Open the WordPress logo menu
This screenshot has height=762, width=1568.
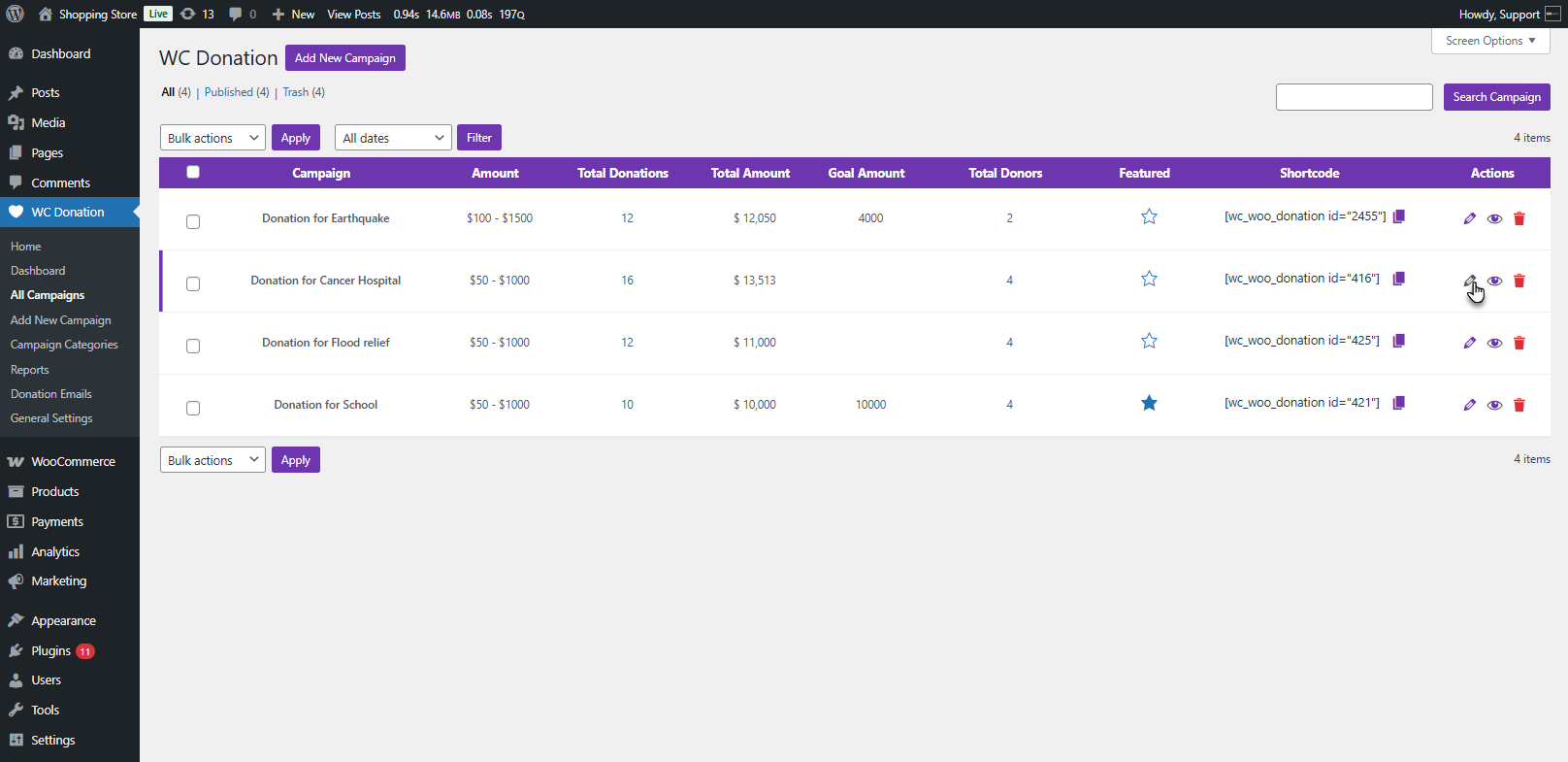click(15, 14)
